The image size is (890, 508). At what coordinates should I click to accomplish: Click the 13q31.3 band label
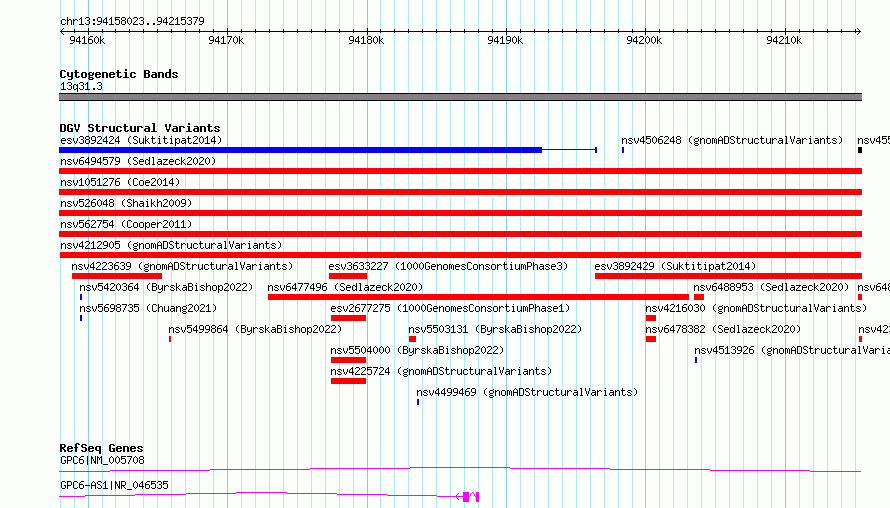click(81, 86)
